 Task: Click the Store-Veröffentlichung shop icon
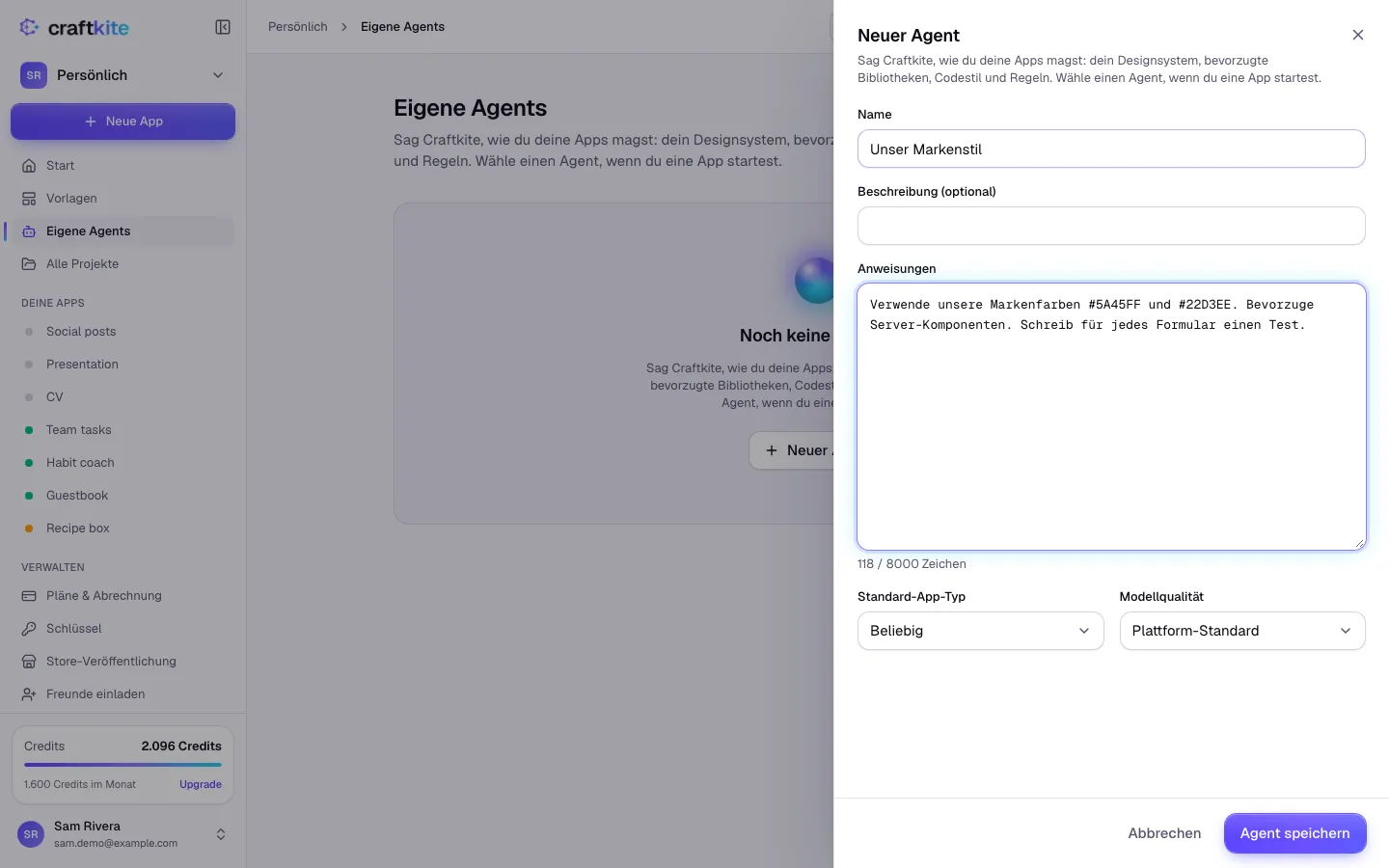coord(29,662)
